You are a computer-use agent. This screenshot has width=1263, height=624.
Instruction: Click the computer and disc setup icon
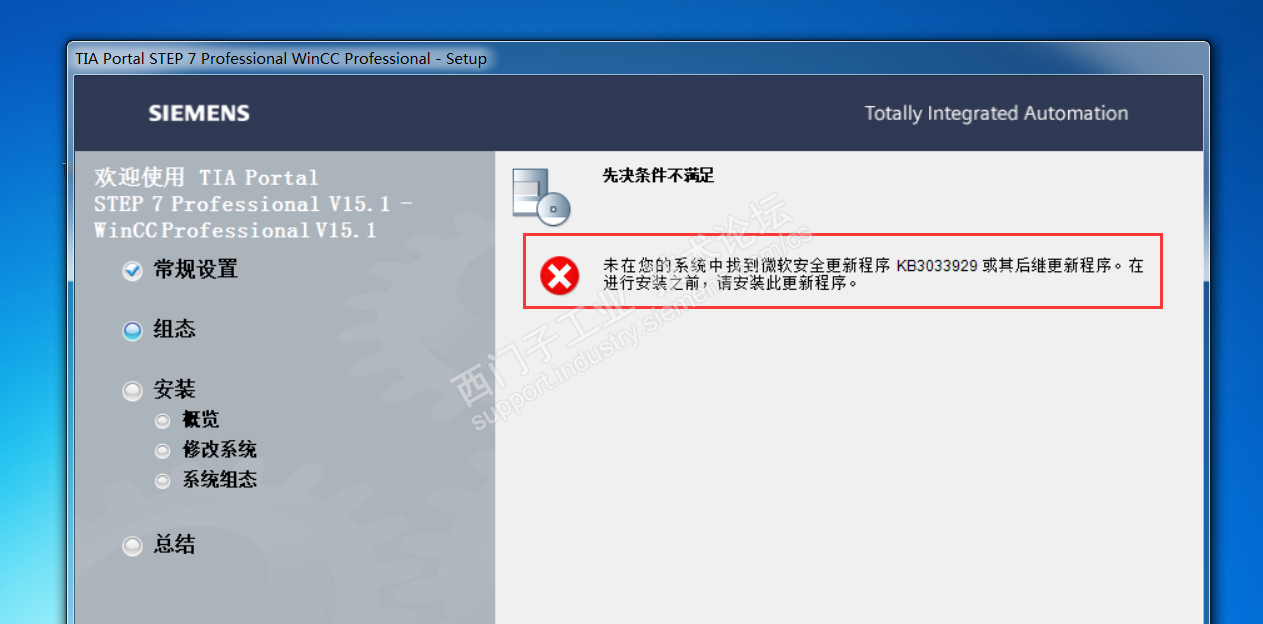(x=540, y=194)
